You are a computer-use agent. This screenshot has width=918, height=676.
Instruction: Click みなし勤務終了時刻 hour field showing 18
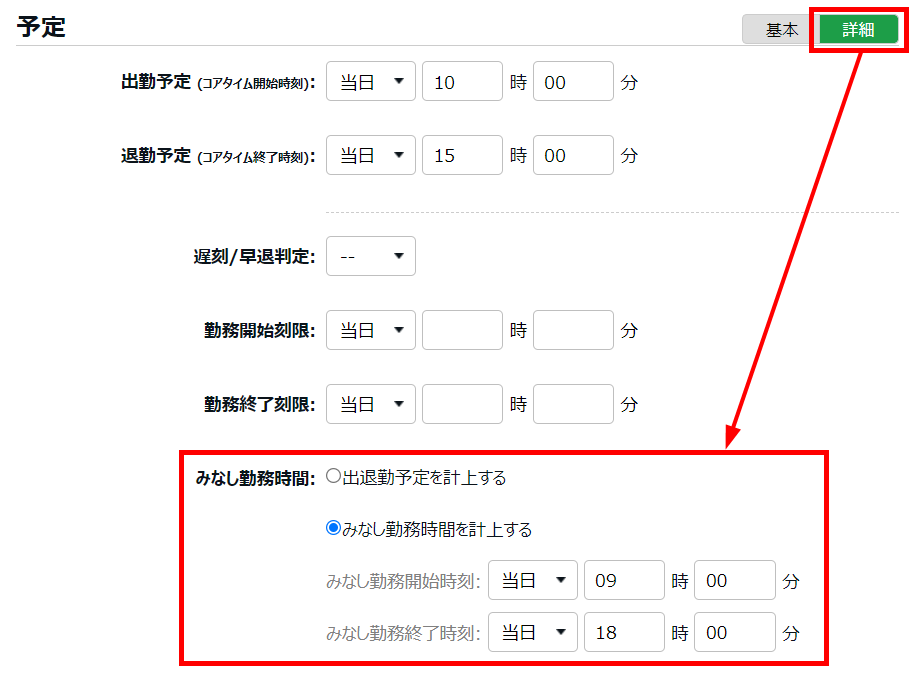pos(624,632)
